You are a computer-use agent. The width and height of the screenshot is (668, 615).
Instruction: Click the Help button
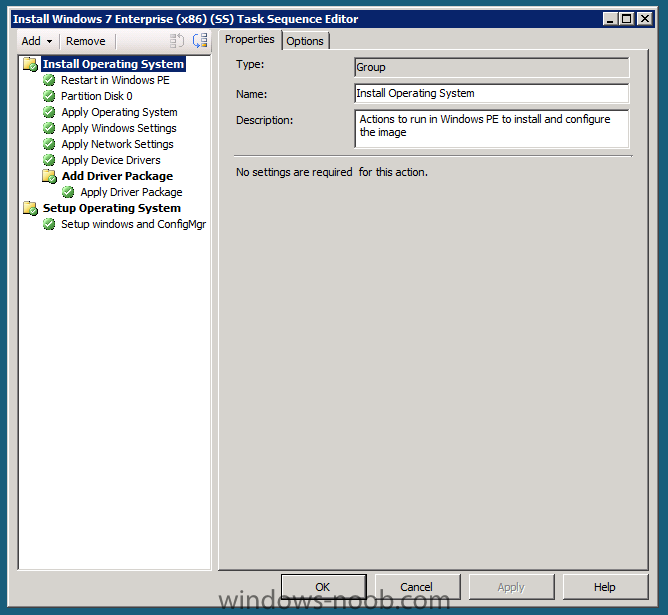click(605, 587)
